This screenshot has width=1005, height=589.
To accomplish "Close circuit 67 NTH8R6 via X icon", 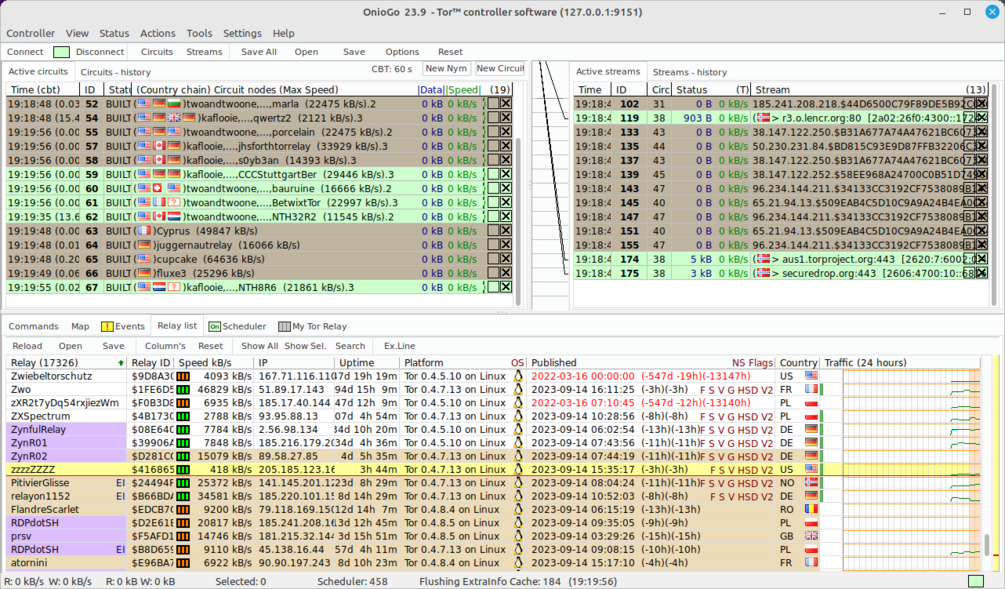I will pyautogui.click(x=506, y=286).
